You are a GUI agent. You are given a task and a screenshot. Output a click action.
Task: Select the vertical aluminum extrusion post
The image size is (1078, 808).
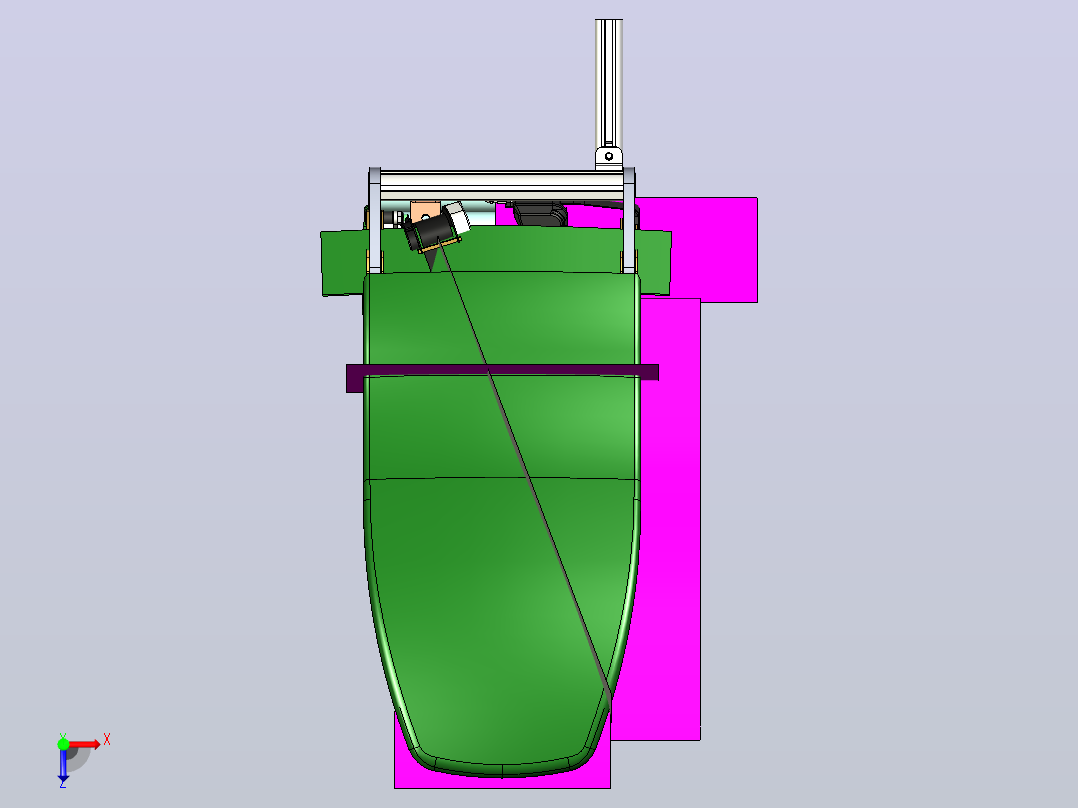tap(608, 83)
